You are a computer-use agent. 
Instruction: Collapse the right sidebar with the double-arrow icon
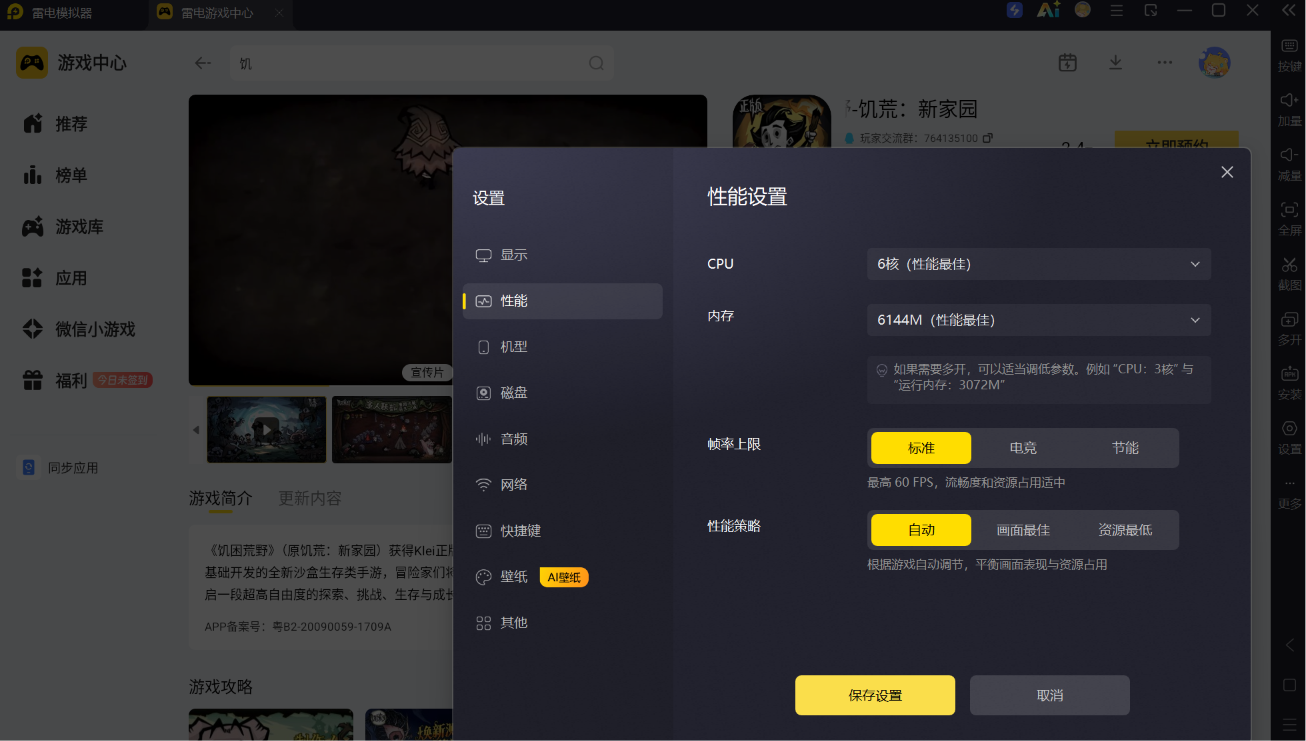[1288, 10]
